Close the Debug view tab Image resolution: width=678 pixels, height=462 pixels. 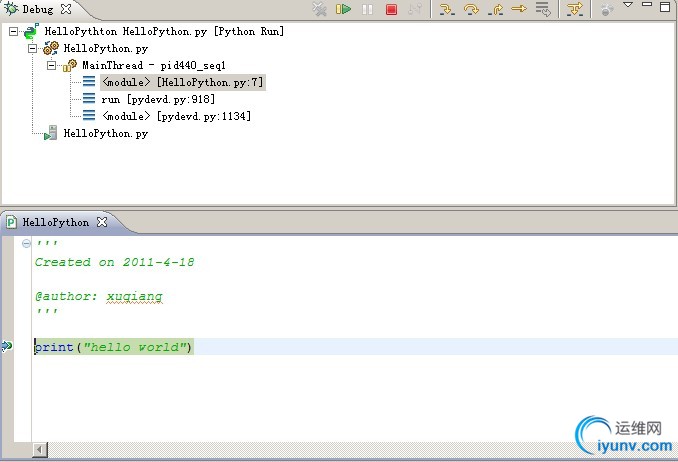[x=66, y=9]
